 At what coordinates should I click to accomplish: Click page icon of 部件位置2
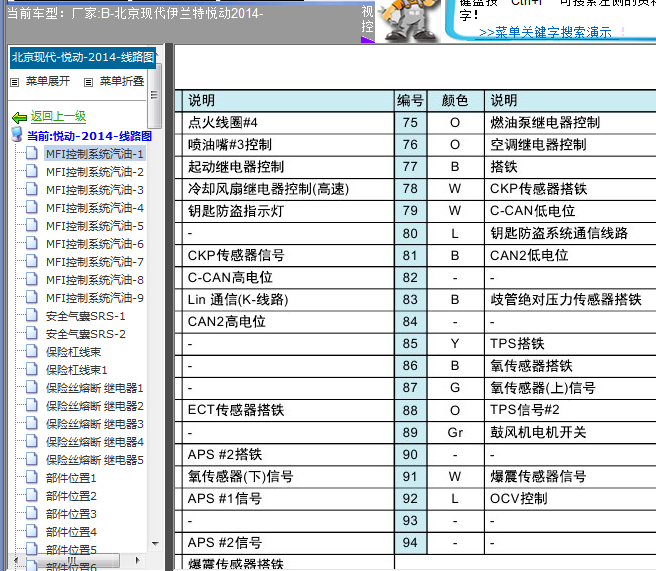point(31,495)
